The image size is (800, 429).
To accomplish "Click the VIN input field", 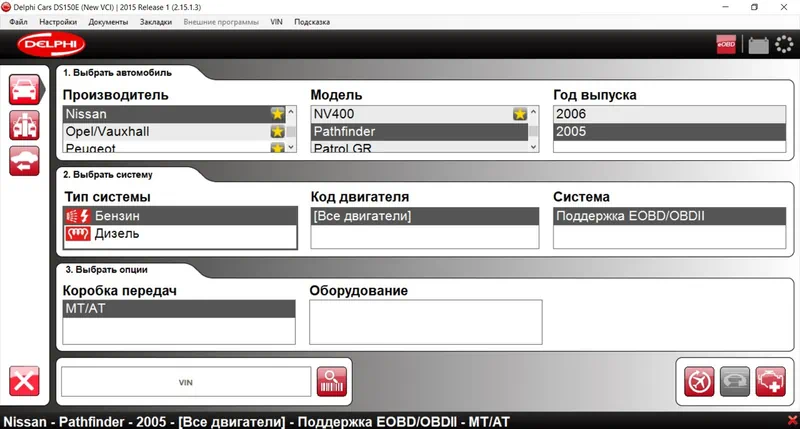I will 186,382.
